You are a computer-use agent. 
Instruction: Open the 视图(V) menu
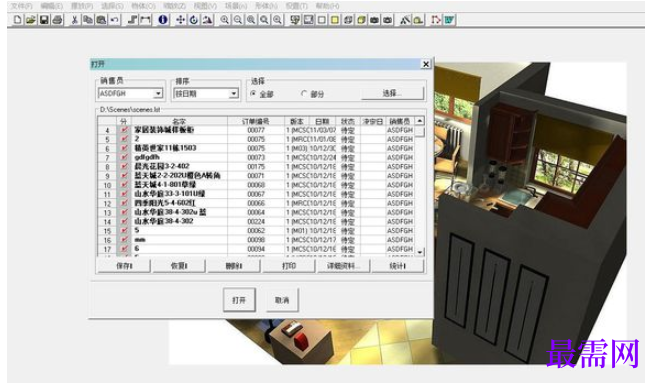[205, 6]
